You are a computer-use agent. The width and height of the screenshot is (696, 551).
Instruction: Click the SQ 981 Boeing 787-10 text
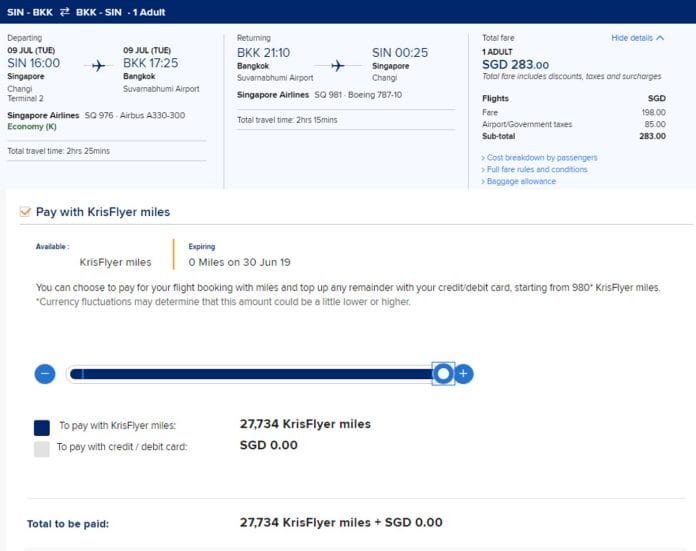point(358,95)
